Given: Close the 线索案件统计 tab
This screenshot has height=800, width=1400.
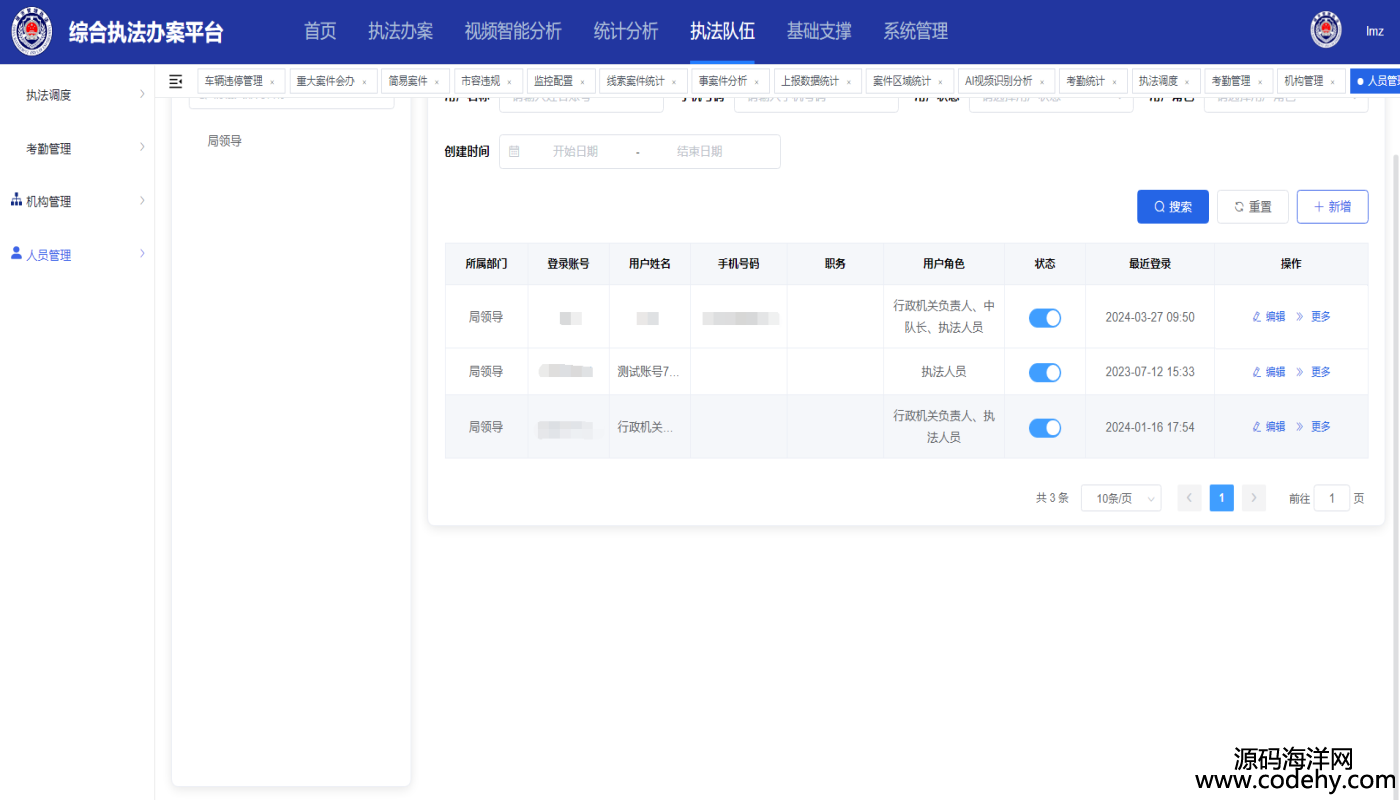Looking at the screenshot, I should [674, 82].
